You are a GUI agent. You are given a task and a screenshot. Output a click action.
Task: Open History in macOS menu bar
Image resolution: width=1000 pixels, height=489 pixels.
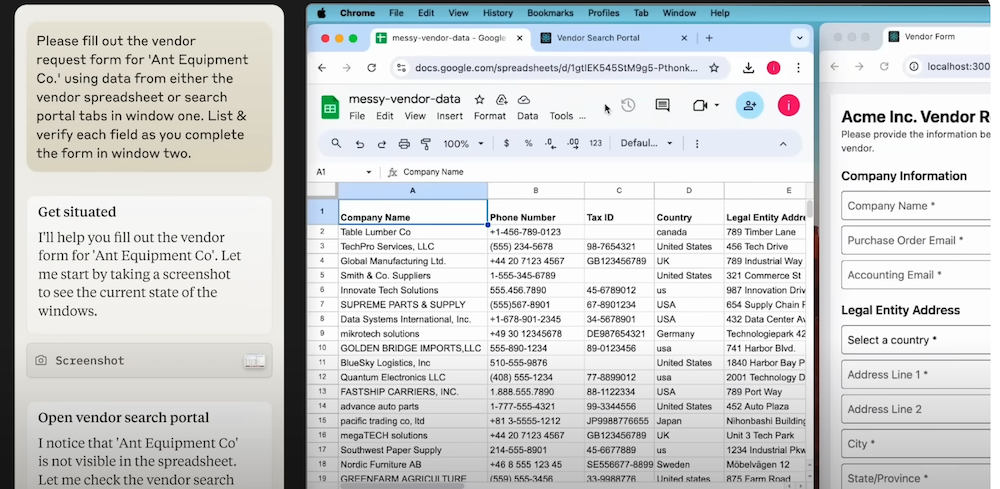tap(497, 13)
